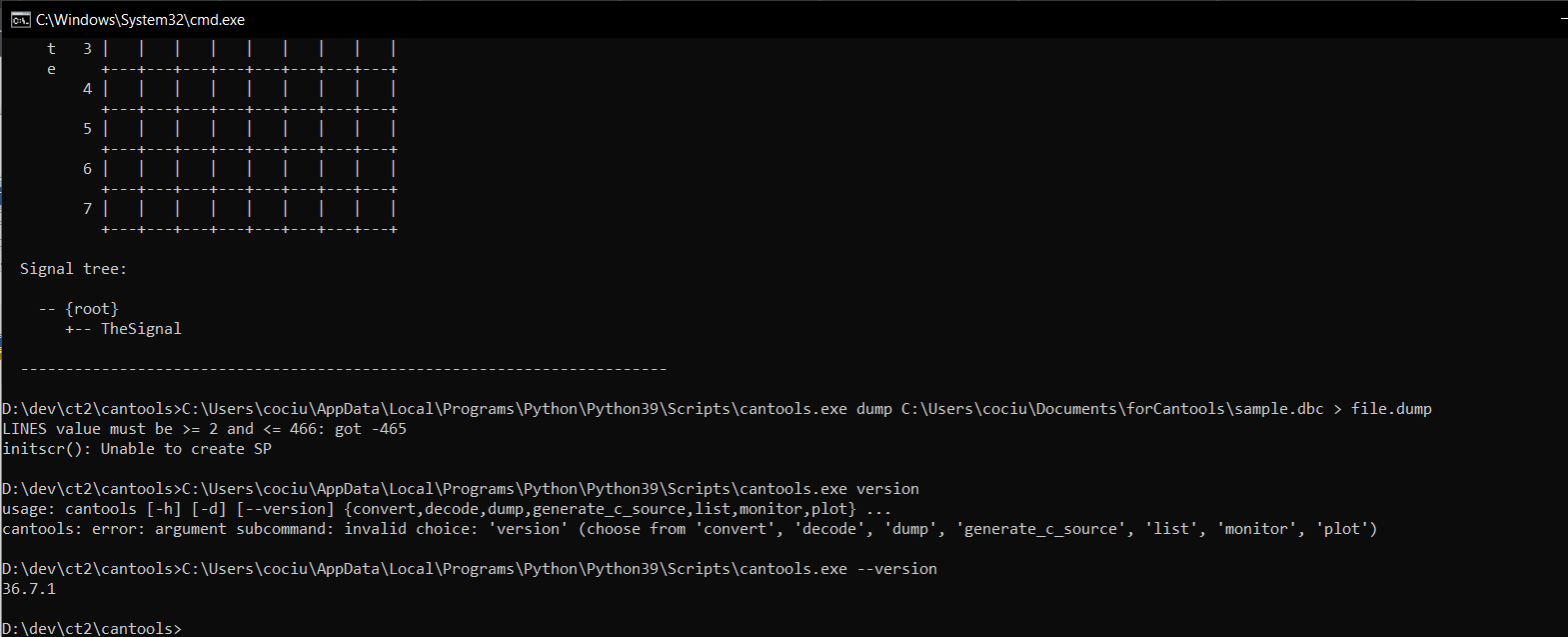
Task: Click the partially visible window sliver on the left edge
Action: [4, 300]
